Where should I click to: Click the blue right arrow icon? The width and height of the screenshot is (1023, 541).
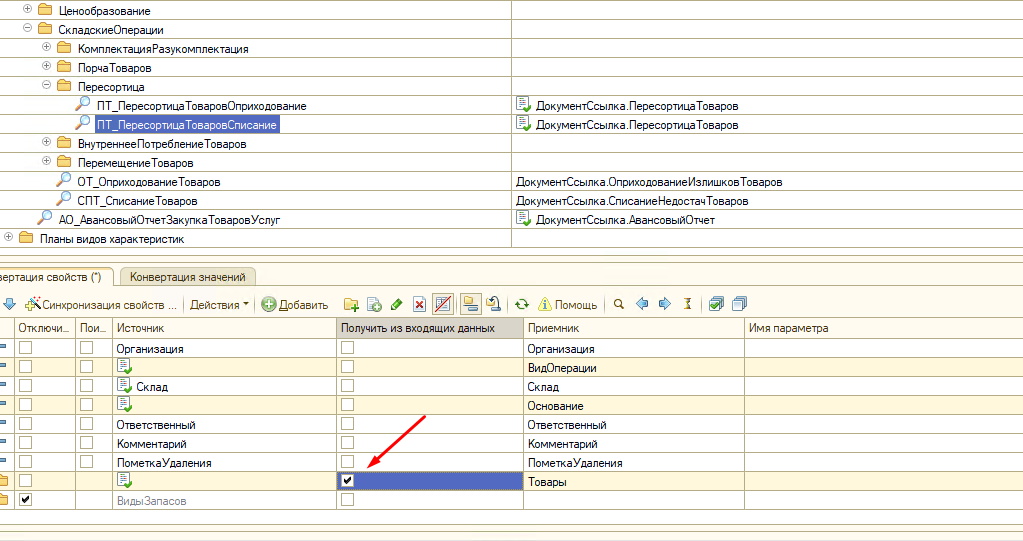pos(664,305)
